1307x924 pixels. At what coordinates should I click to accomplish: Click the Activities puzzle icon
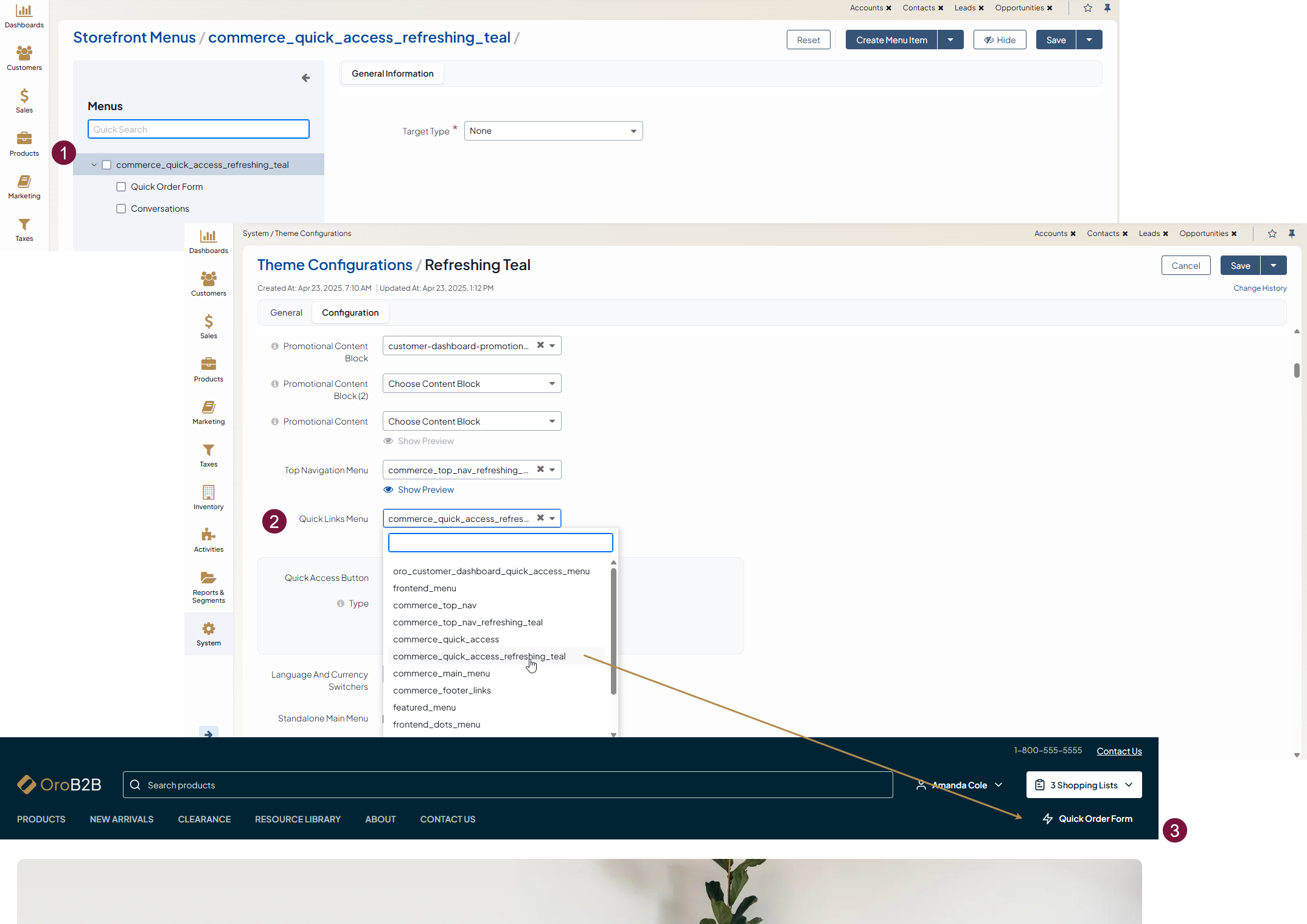(x=208, y=535)
